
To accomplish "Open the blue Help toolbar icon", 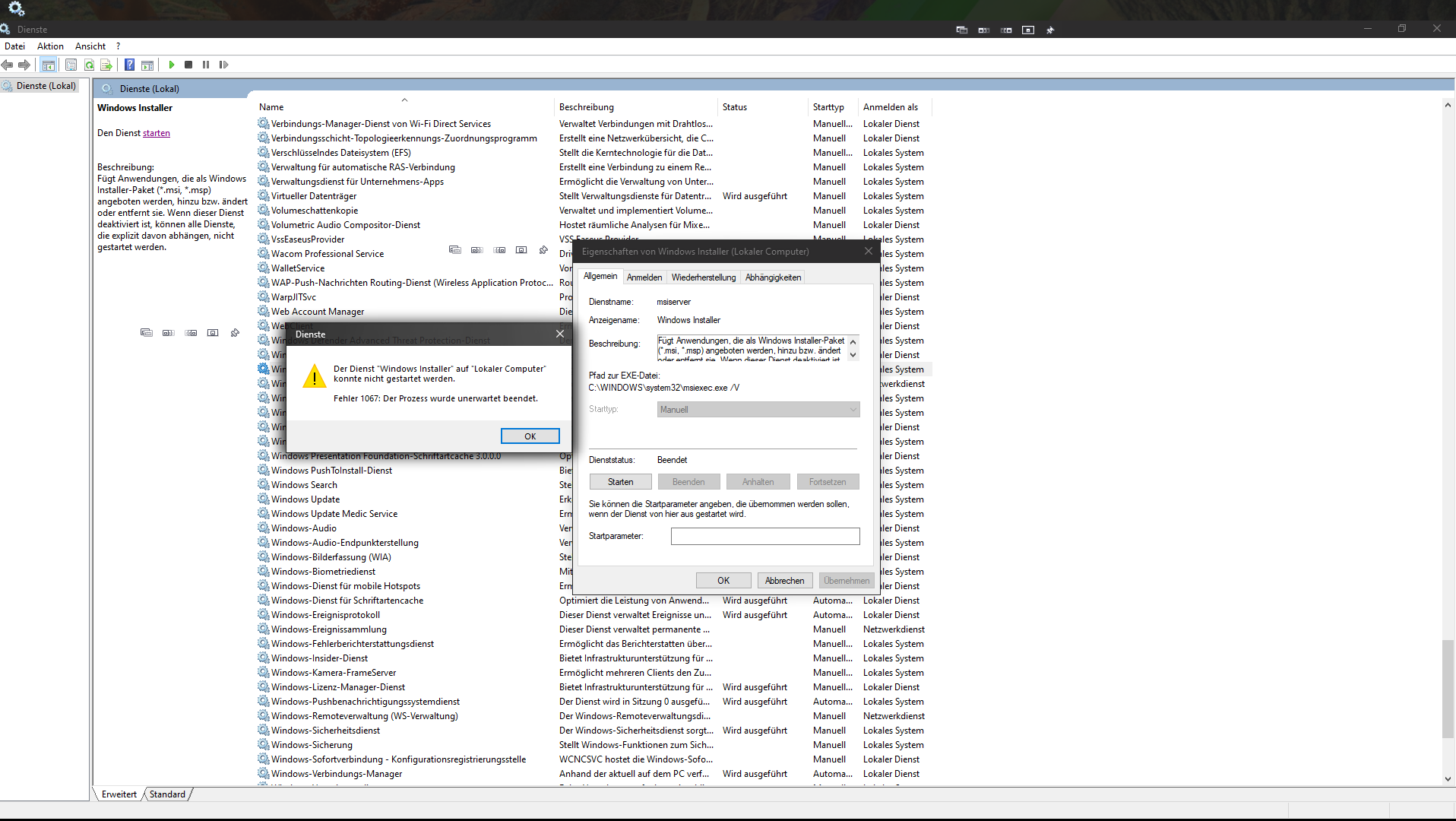I will click(x=130, y=65).
